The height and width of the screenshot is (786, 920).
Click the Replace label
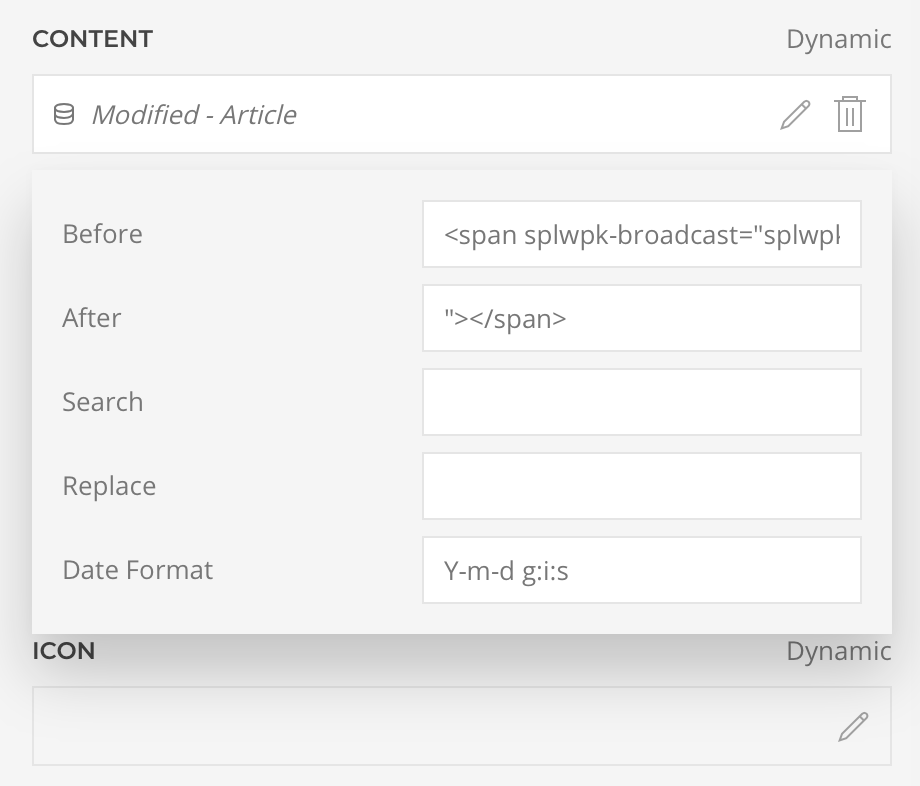pyautogui.click(x=109, y=486)
